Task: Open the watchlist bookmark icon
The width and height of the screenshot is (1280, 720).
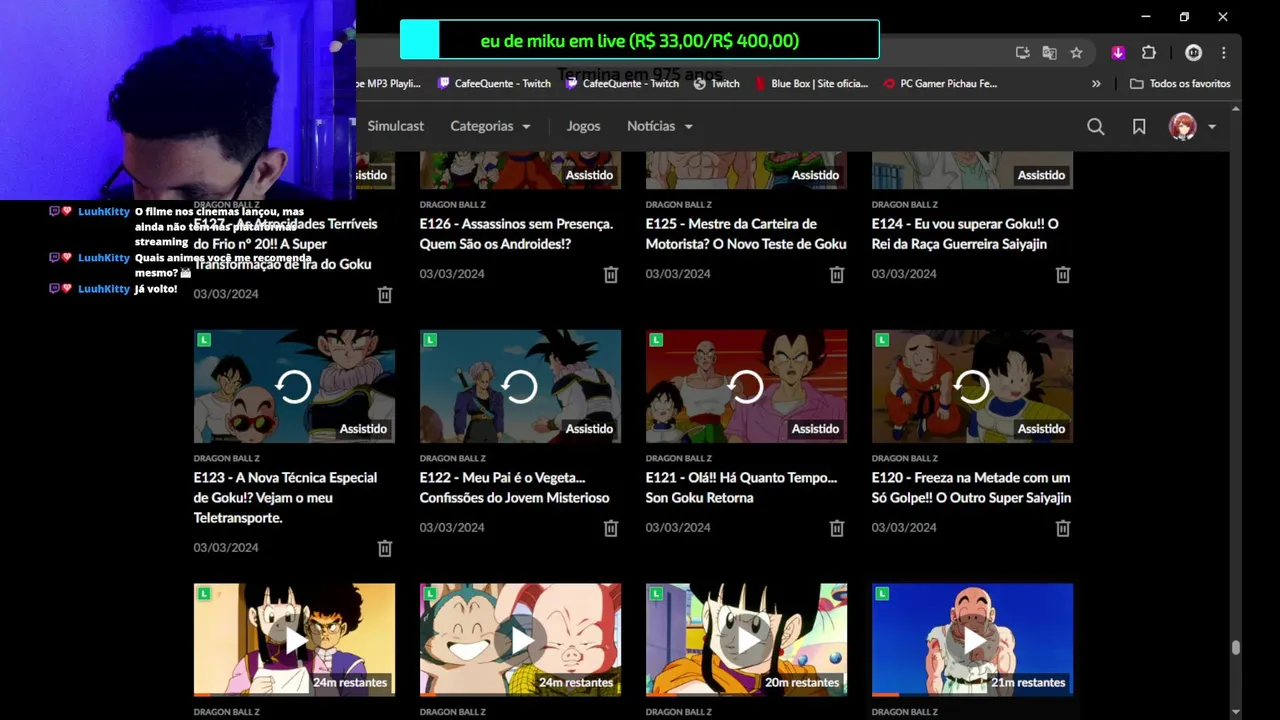Action: click(x=1139, y=126)
